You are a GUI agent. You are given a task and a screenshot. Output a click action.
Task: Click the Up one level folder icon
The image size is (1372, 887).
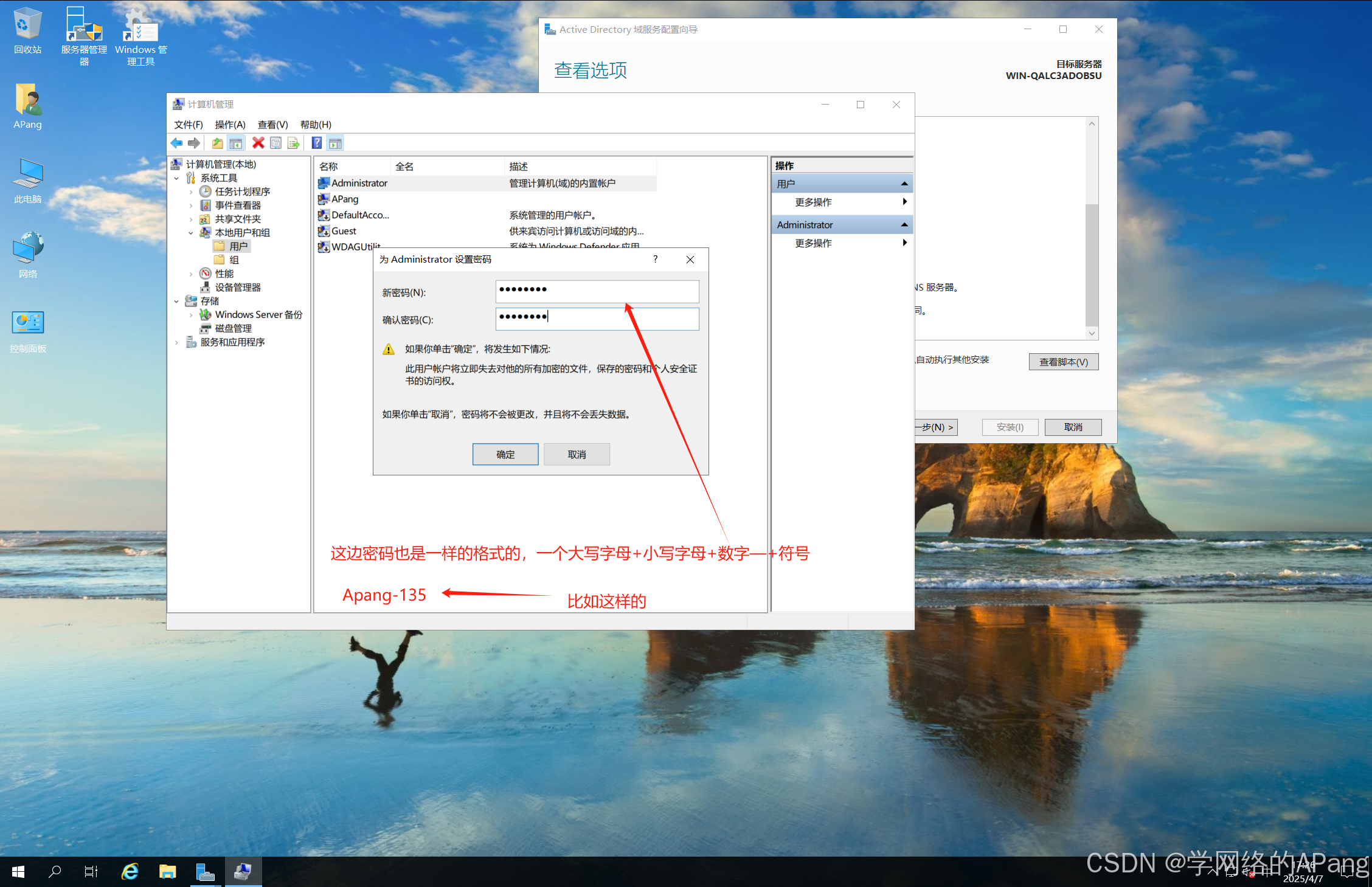(x=217, y=143)
